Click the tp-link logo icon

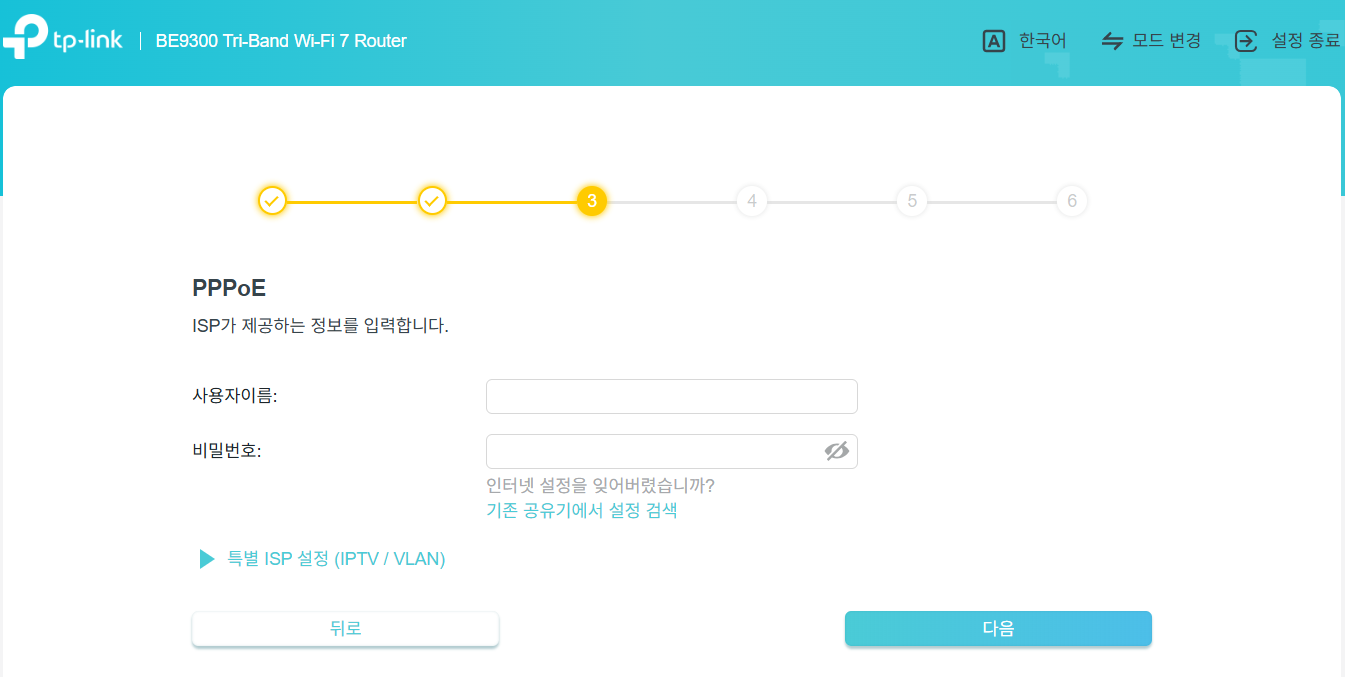coord(24,39)
